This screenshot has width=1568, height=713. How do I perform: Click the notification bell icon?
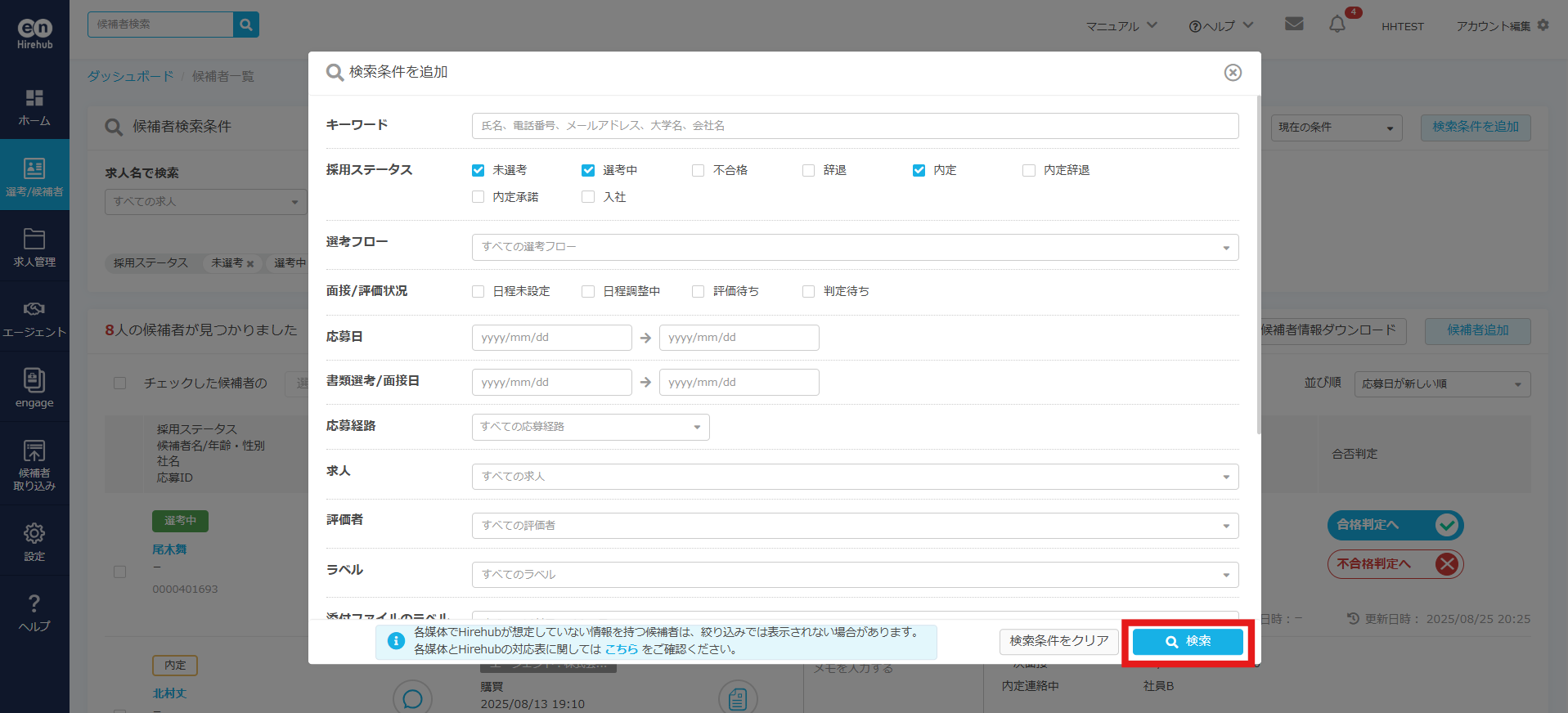pos(1337,25)
